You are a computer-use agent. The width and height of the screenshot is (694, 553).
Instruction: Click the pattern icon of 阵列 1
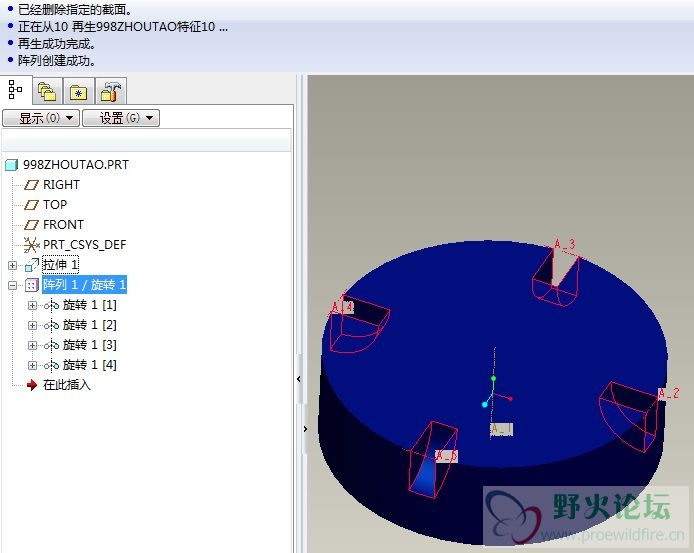[31, 285]
